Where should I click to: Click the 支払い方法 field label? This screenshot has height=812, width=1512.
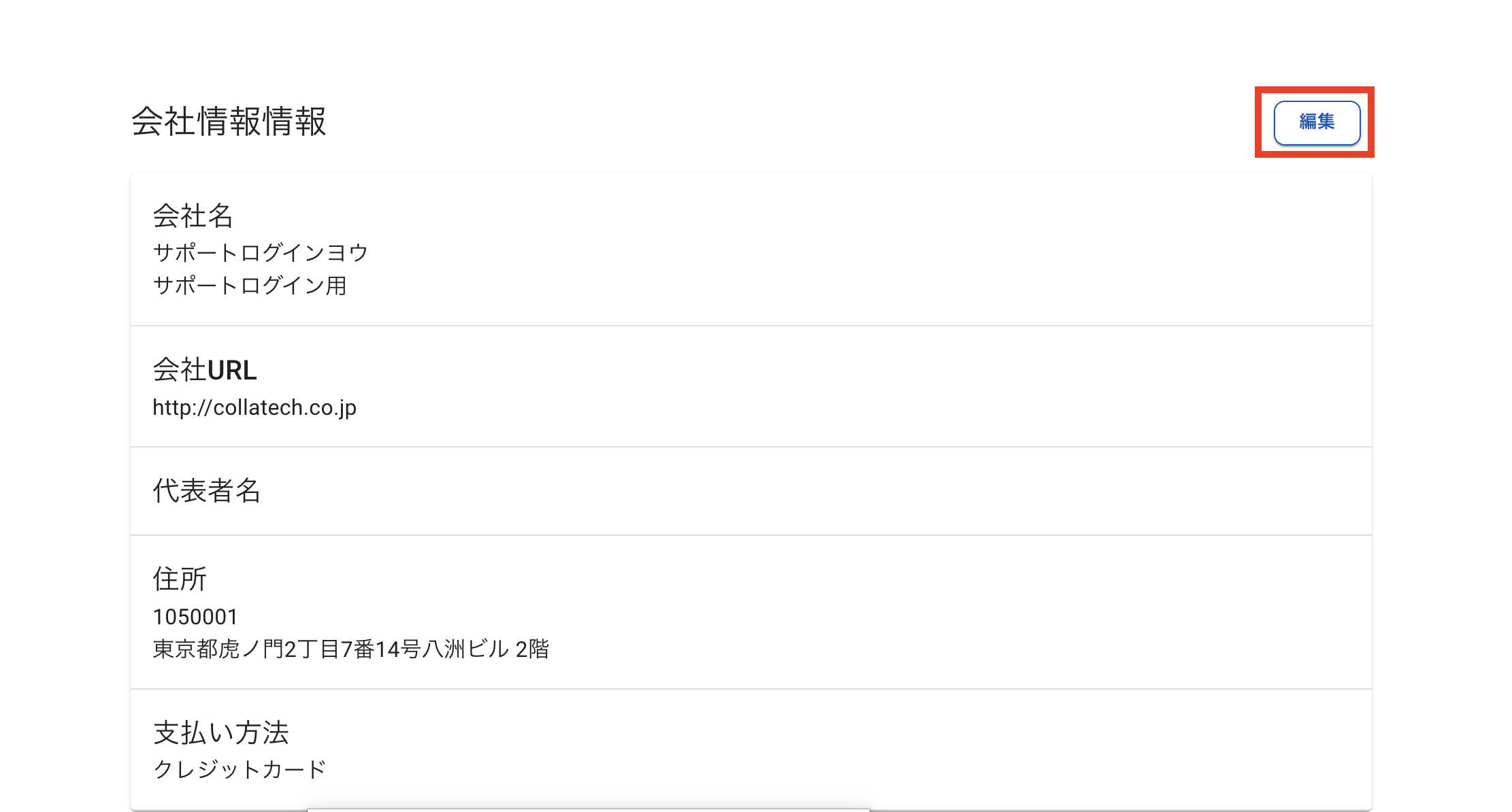[x=221, y=733]
